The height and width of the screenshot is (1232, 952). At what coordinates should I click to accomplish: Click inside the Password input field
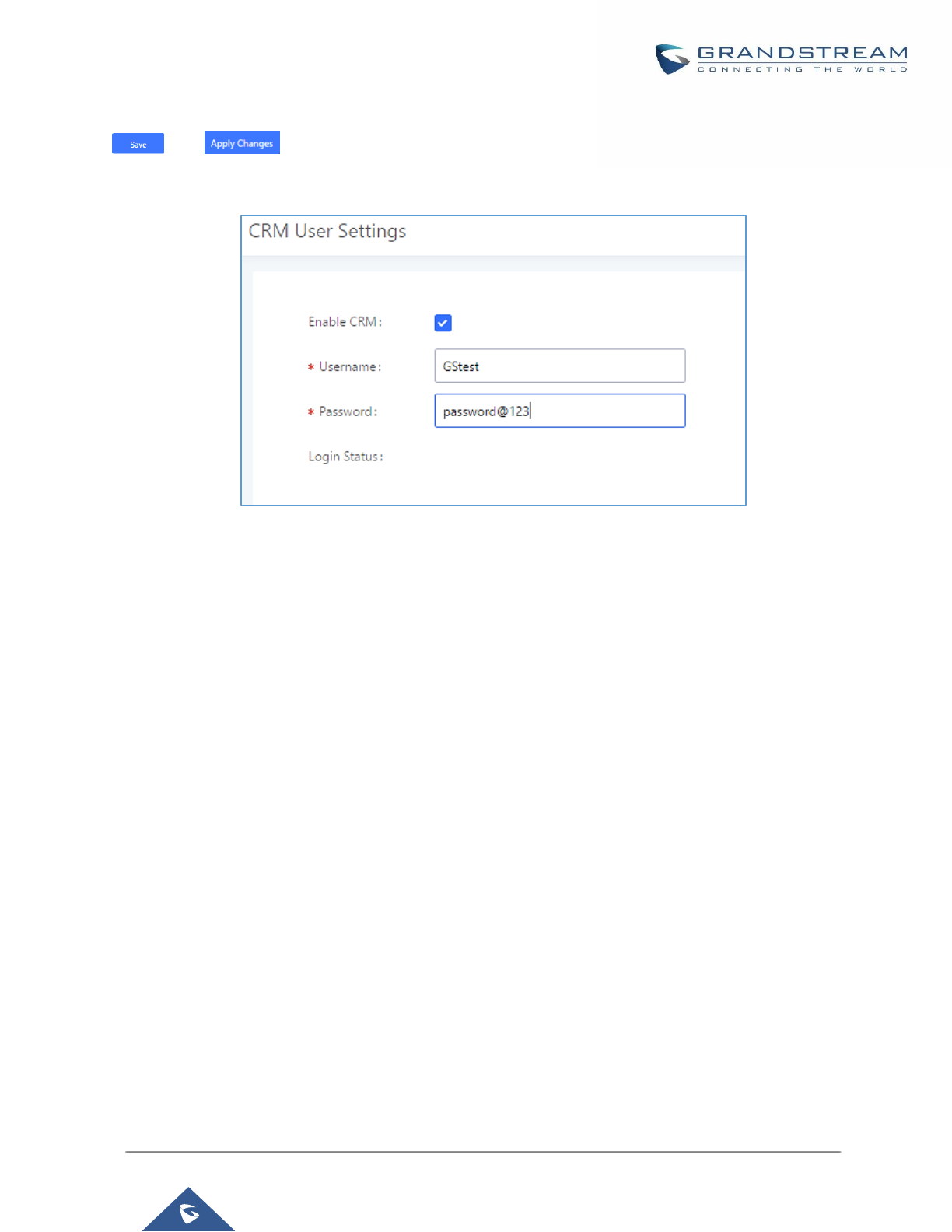click(x=560, y=411)
